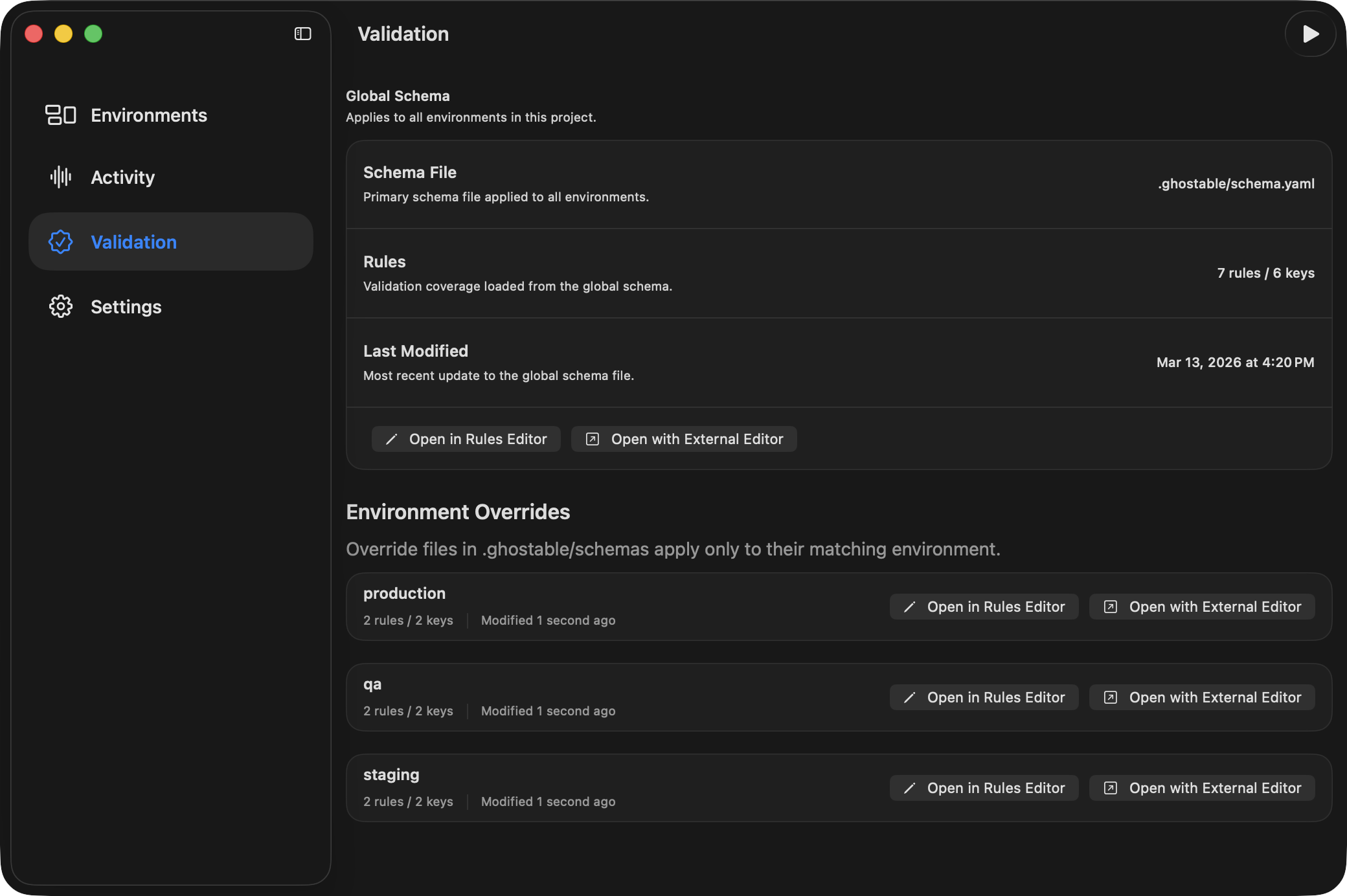
Task: Select the schema file path text
Action: pyautogui.click(x=1236, y=183)
